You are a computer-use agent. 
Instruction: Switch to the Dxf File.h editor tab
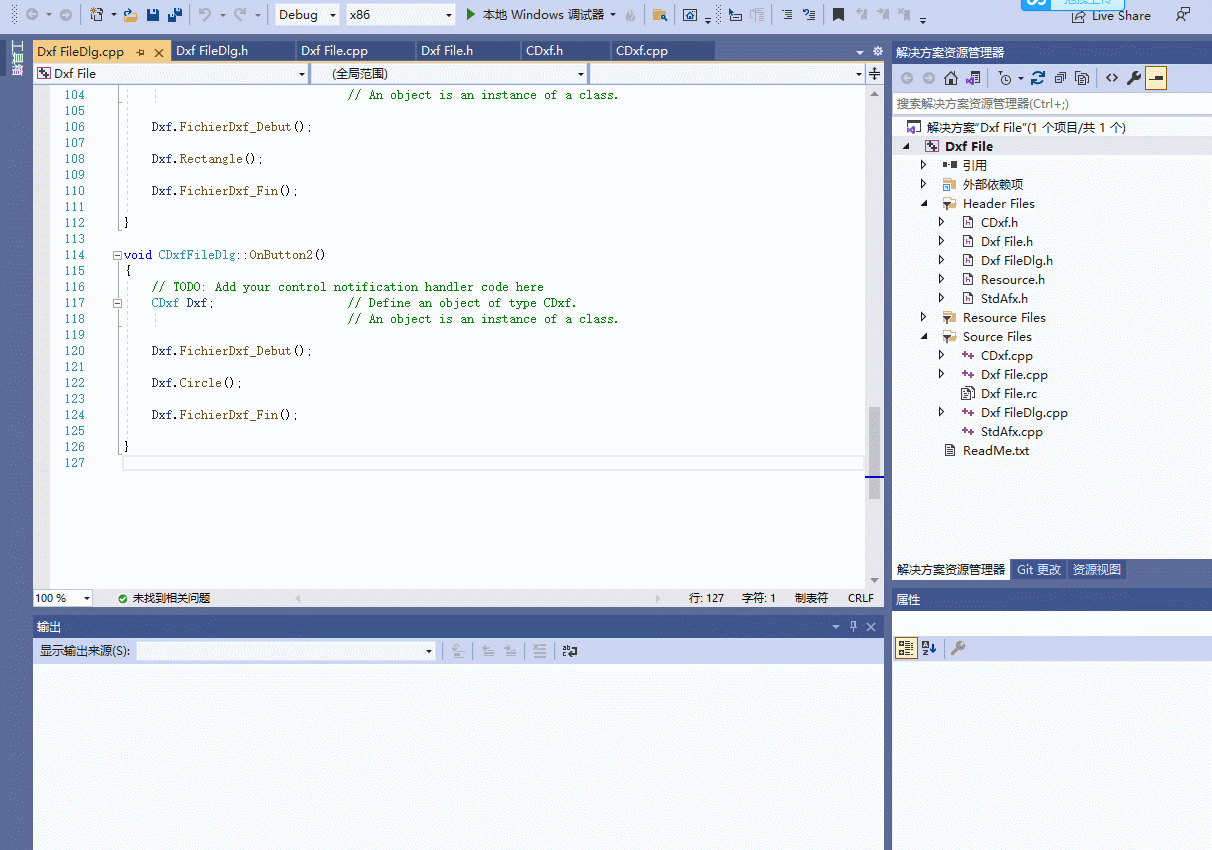447,51
